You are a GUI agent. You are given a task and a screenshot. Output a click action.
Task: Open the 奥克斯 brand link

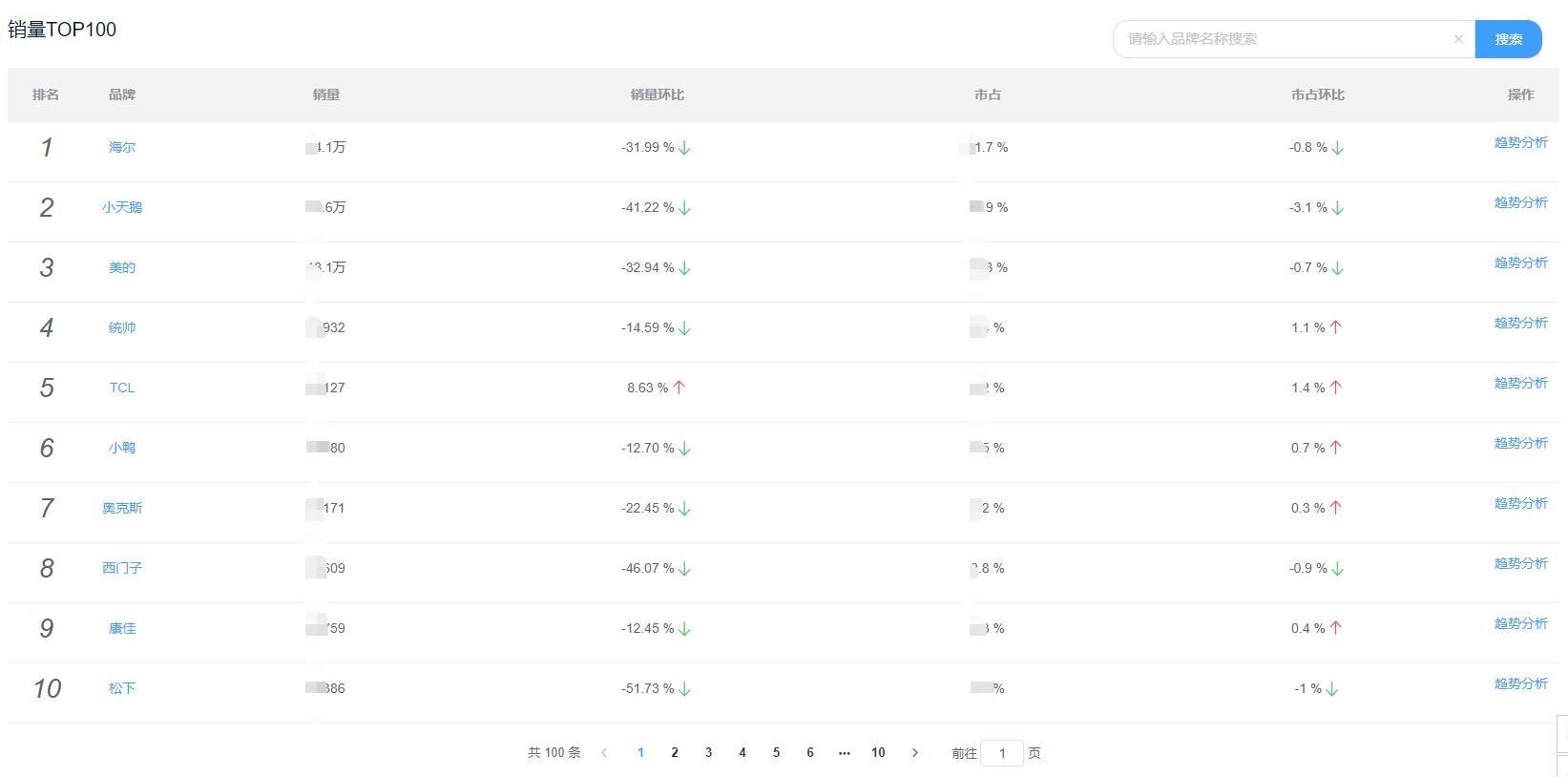[122, 508]
